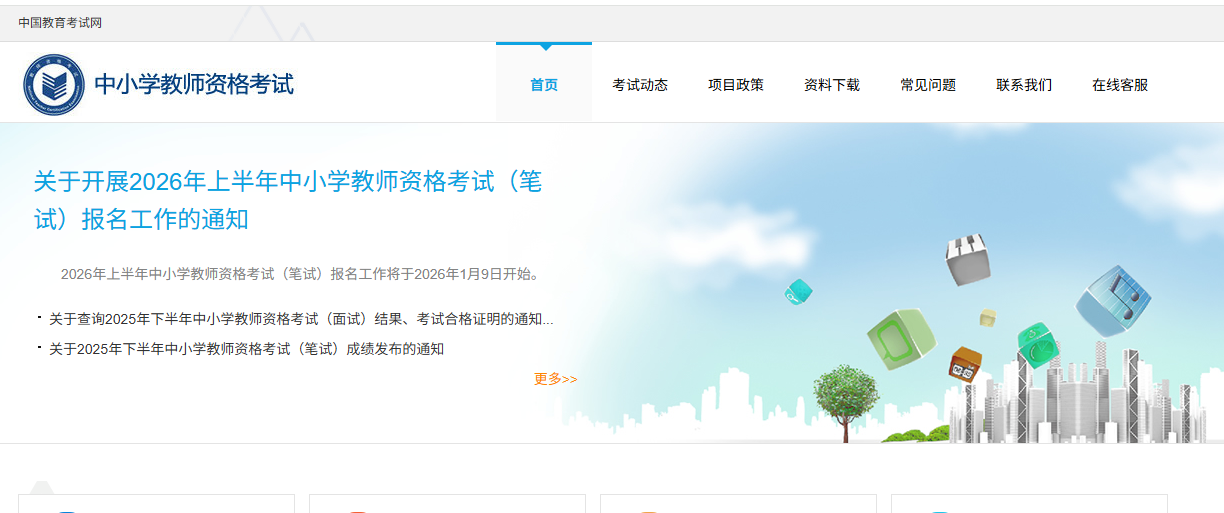Viewport: 1224px width, 513px height.
Task: Open the 2025年下半年笔试成绩发布 notice
Action: [x=246, y=349]
